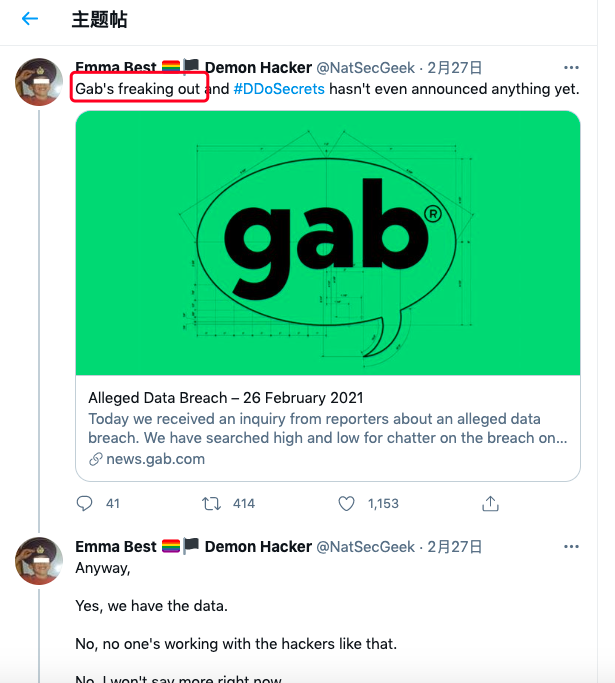Open the first tweet's profile avatar

click(x=39, y=82)
